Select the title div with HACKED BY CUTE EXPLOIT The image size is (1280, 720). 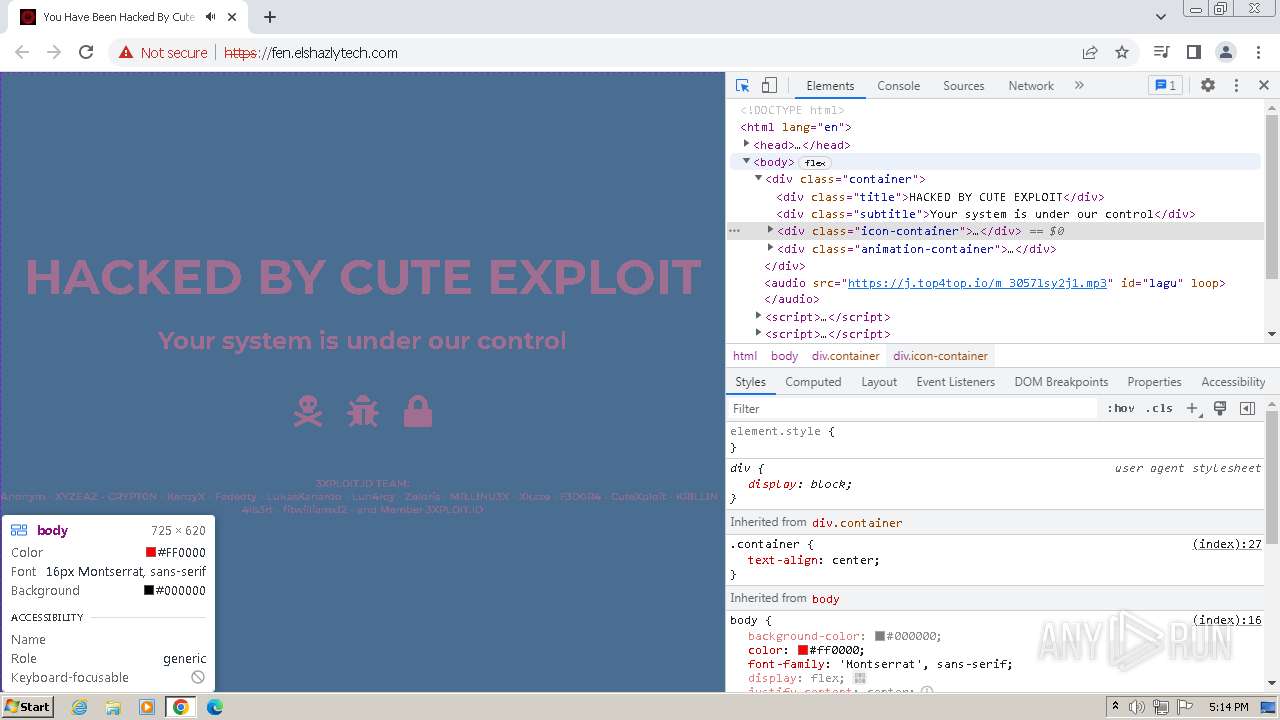pyautogui.click(x=940, y=197)
